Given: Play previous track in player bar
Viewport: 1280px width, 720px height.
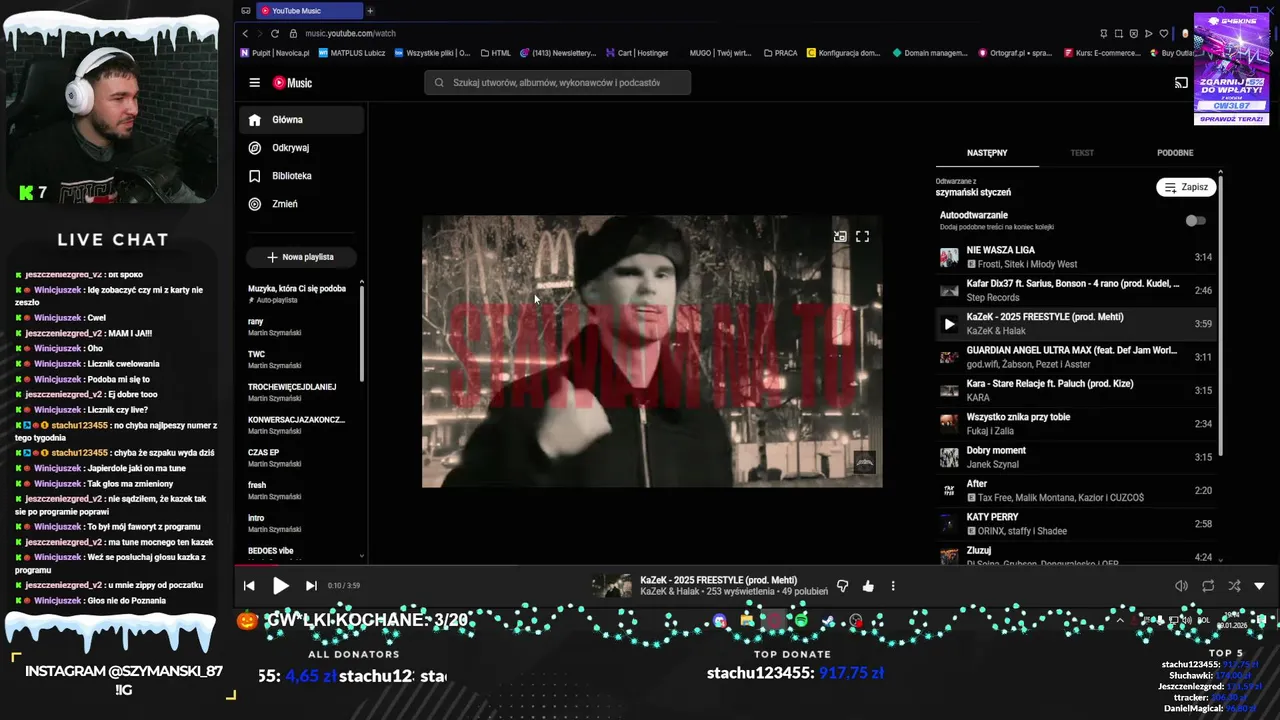Looking at the screenshot, I should point(249,586).
